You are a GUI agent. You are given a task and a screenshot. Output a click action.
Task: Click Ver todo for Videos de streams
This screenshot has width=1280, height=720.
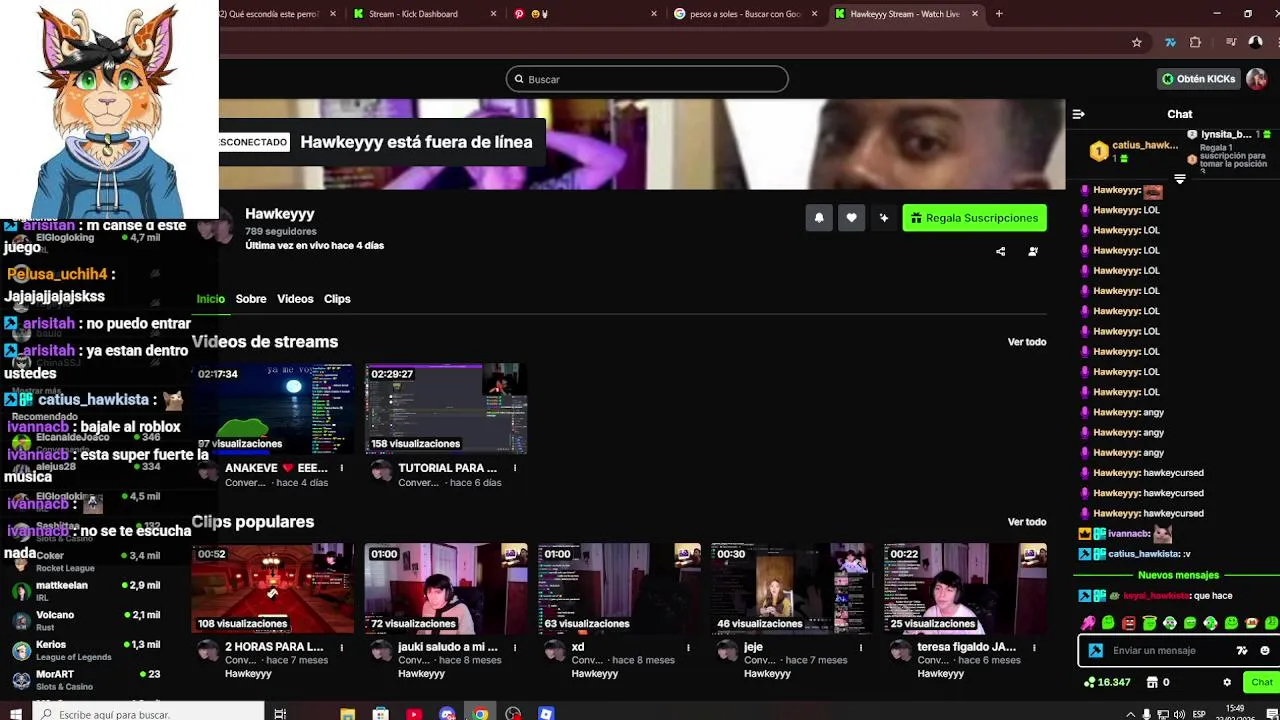point(1027,342)
